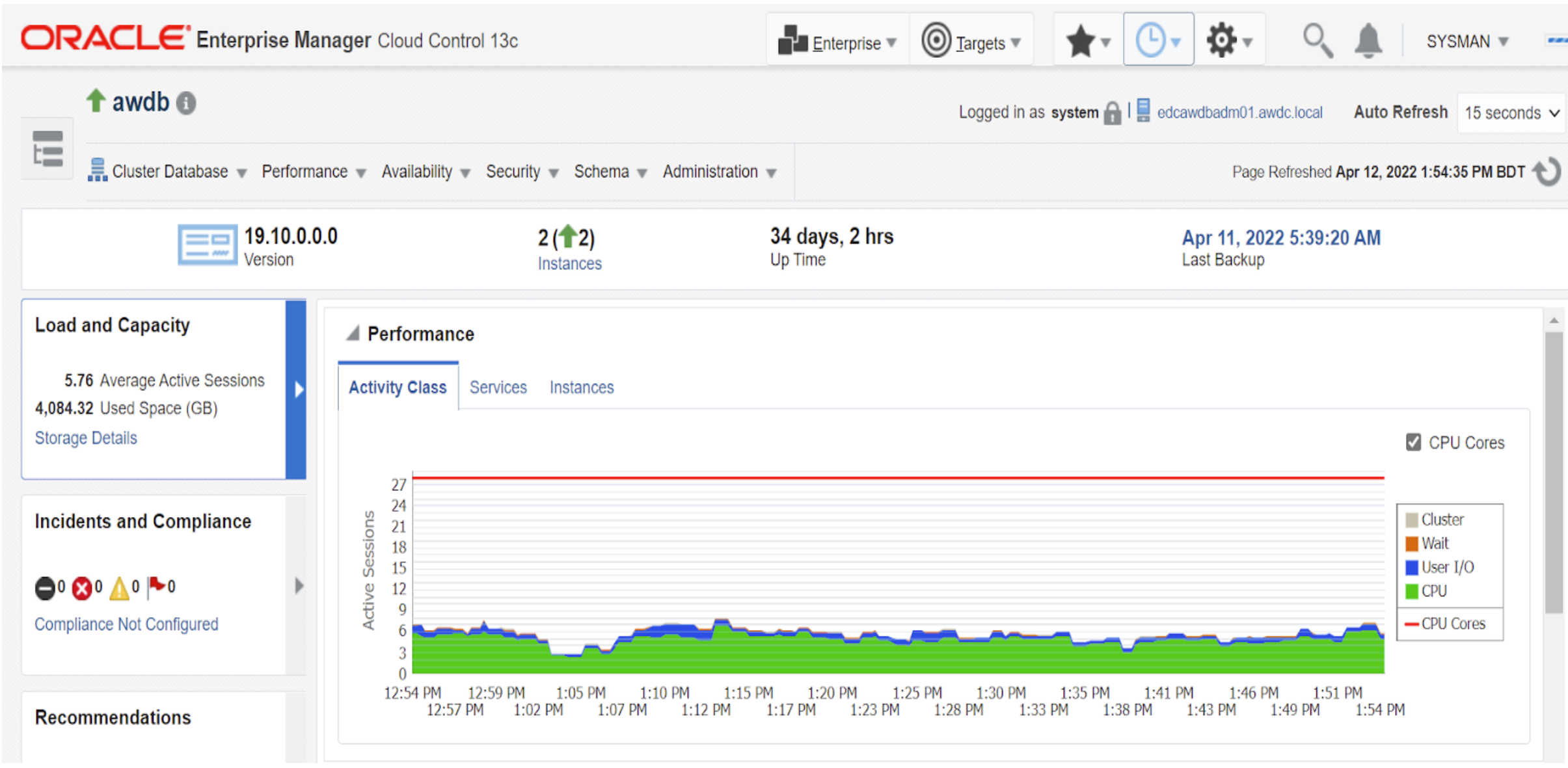Click scrollbar up arrow in Performance panel
The width and height of the screenshot is (1568, 768).
coord(1554,321)
